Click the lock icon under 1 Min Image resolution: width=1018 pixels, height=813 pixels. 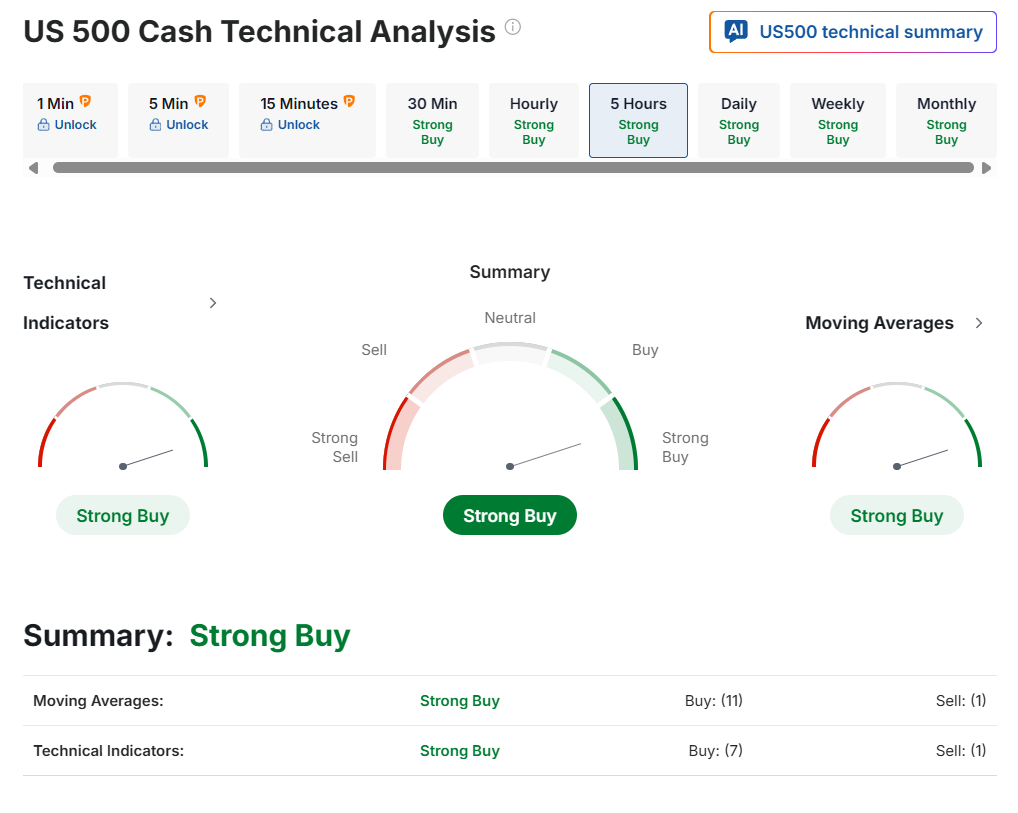44,125
